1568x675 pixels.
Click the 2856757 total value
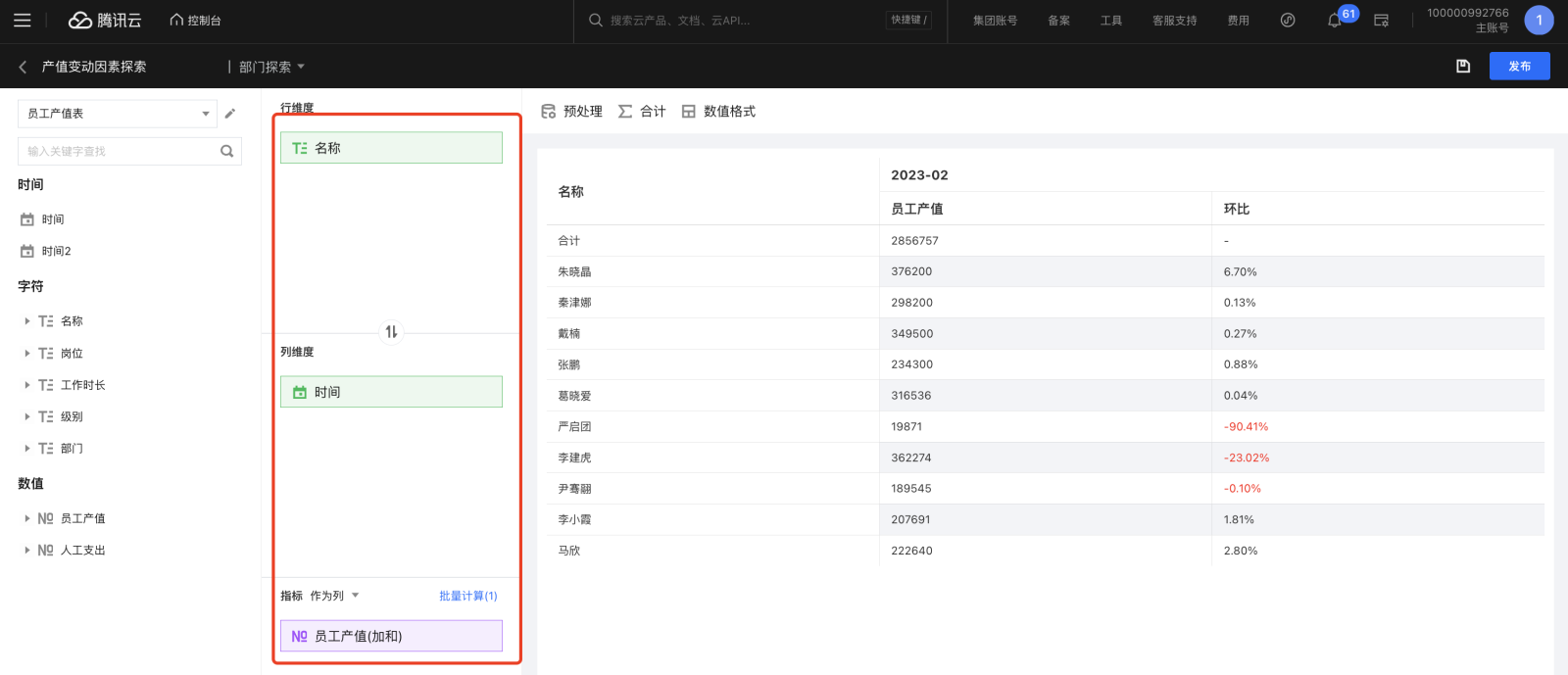pos(914,240)
